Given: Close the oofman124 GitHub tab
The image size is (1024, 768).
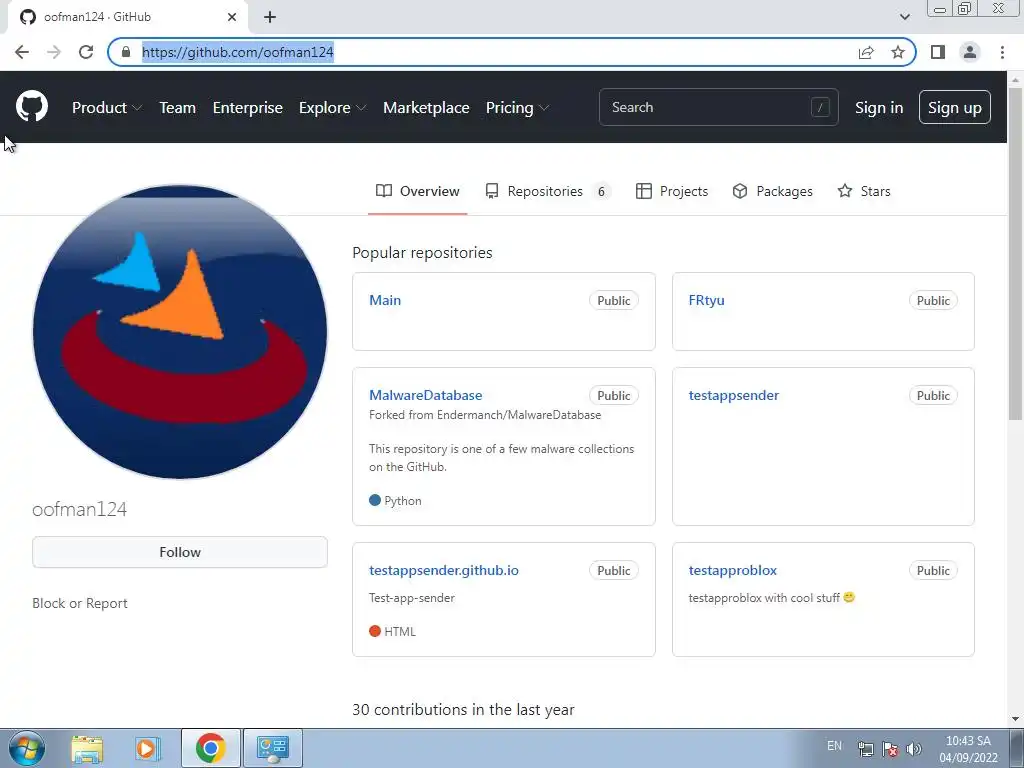Looking at the screenshot, I should click(x=232, y=17).
